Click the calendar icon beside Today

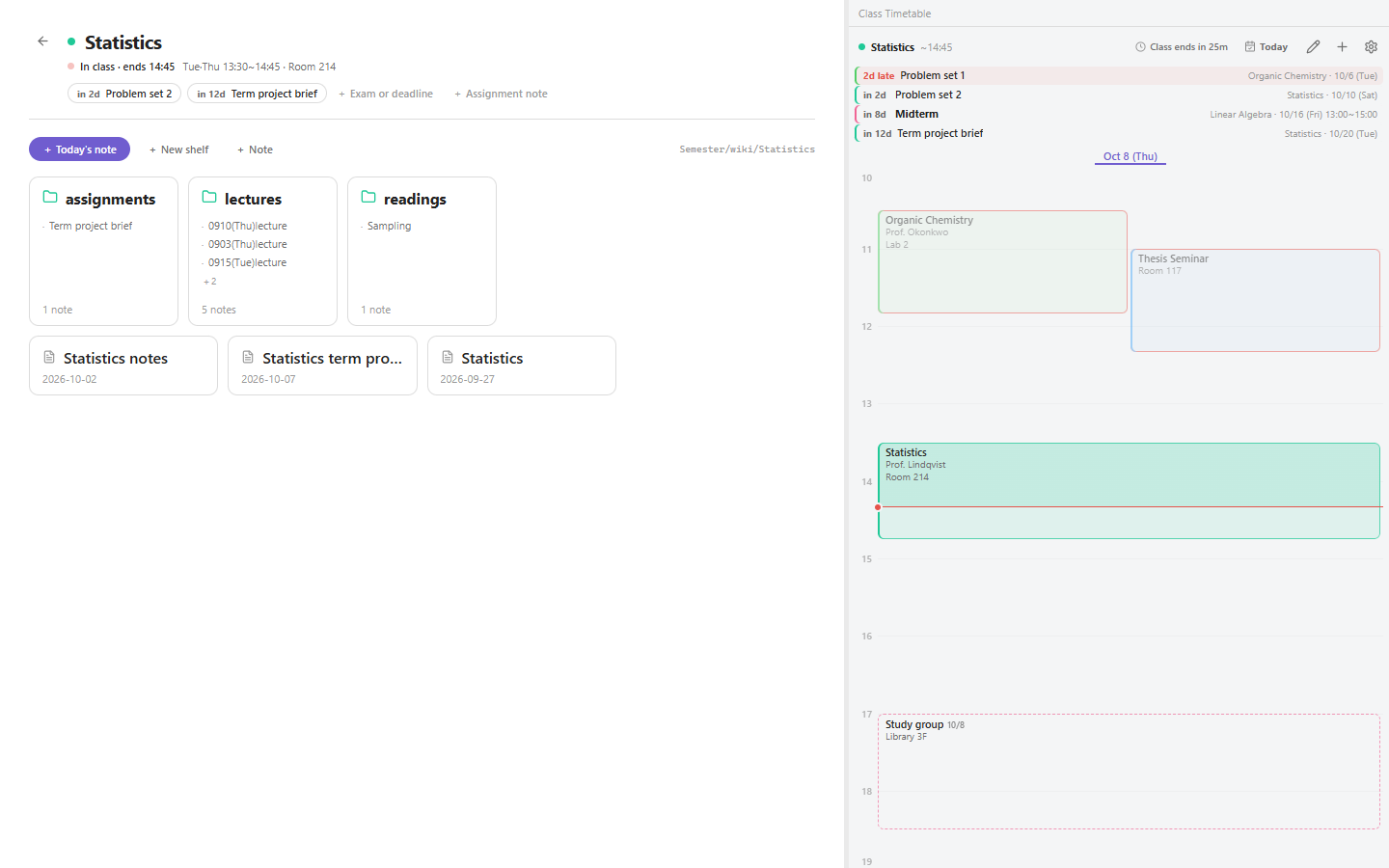pos(1250,46)
